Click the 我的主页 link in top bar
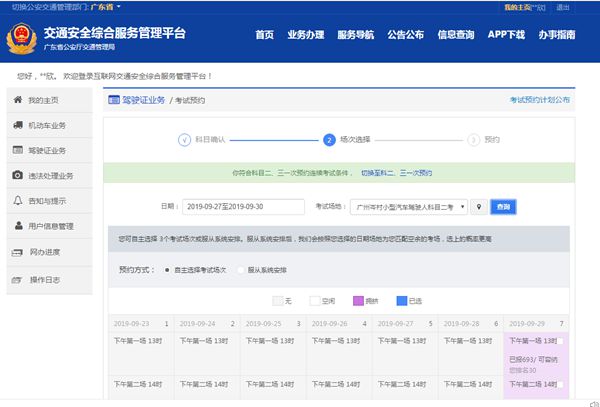Screen dimensions: 600x407 coord(517,7)
